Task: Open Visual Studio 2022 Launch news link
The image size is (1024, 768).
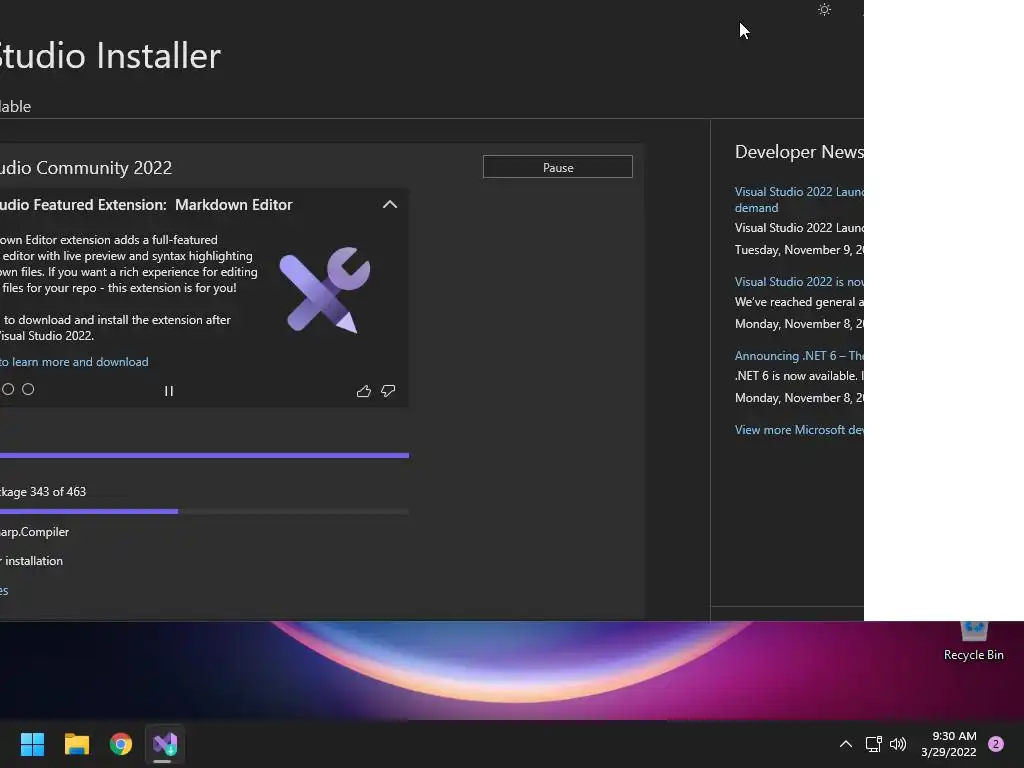Action: 799,199
